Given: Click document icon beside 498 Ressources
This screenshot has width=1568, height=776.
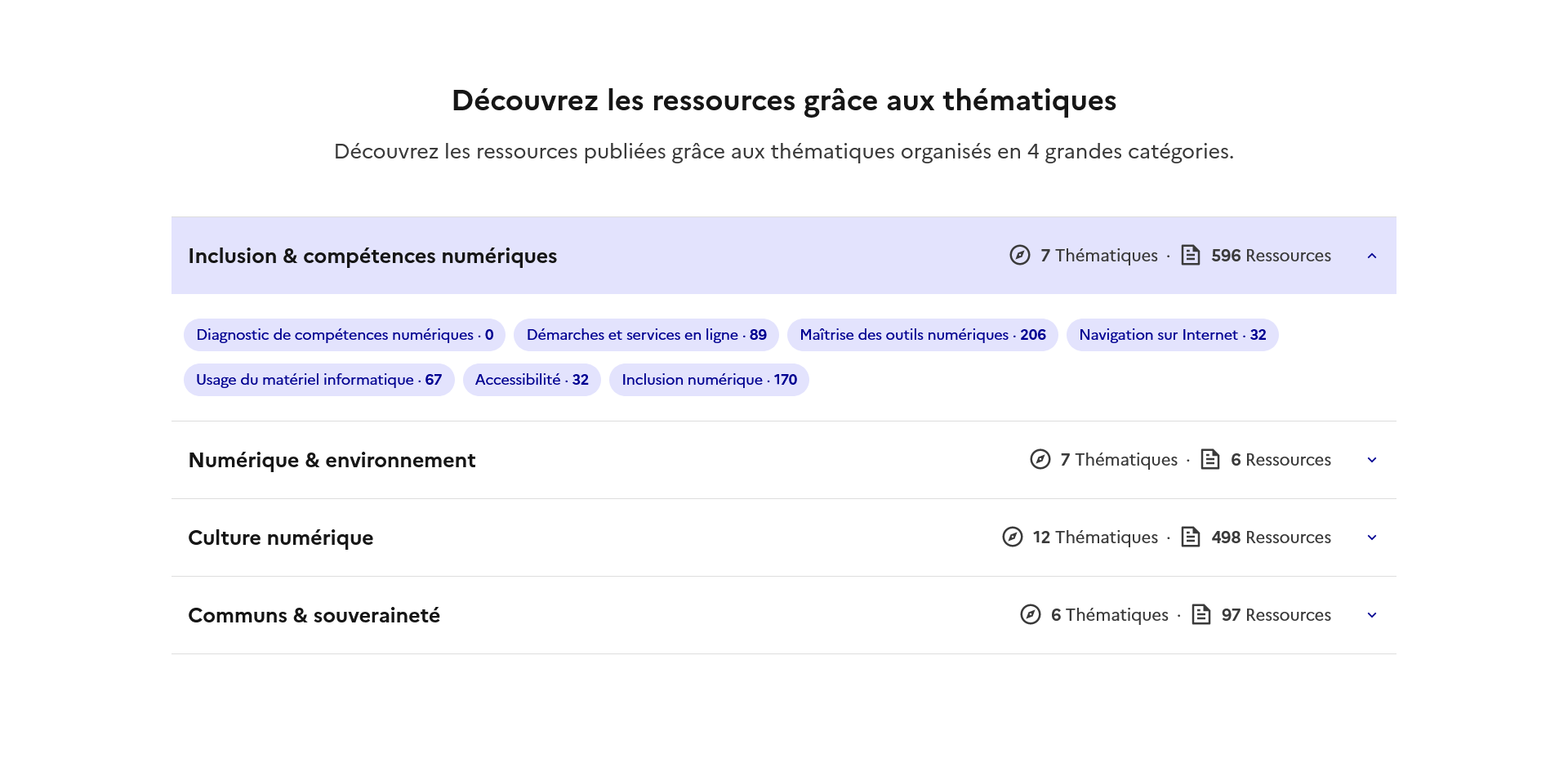Looking at the screenshot, I should pos(1191,537).
